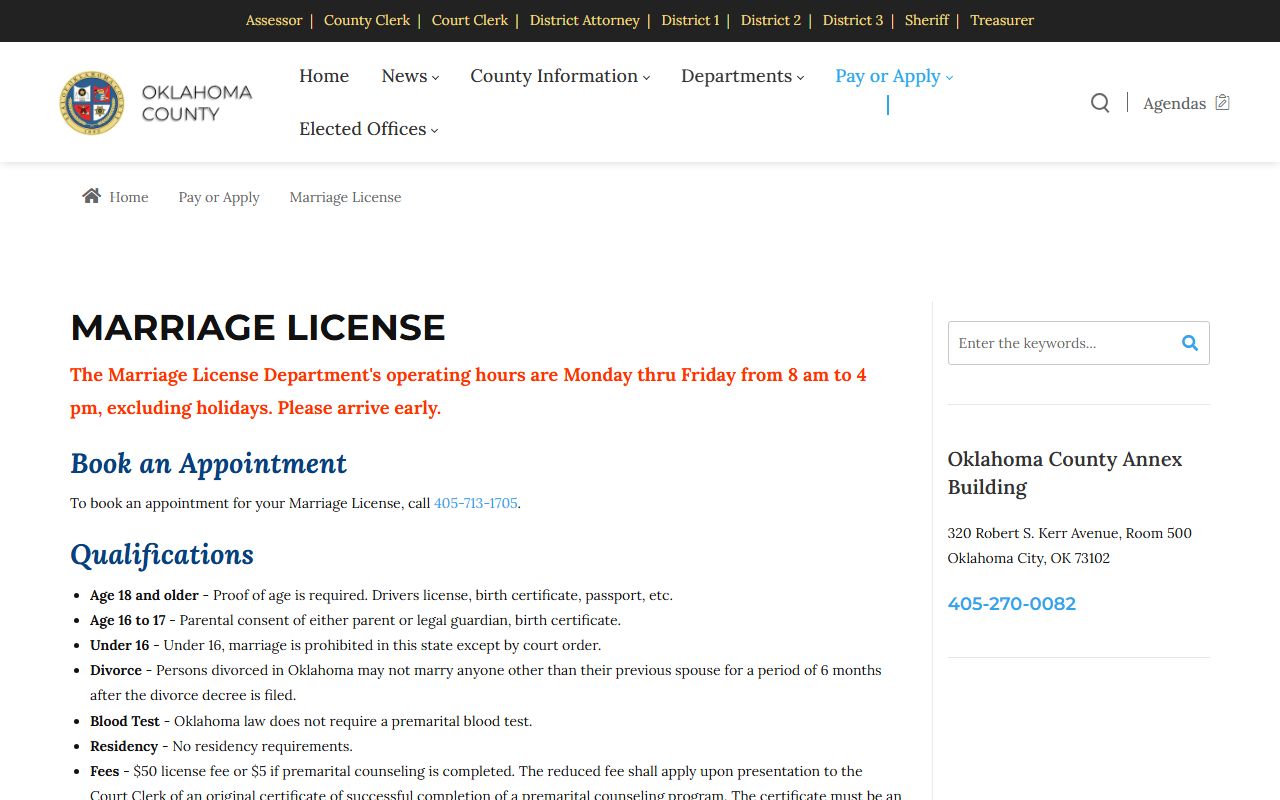
Task: Click the 320 Robert S. Kerr Avenue address
Action: pos(1070,533)
